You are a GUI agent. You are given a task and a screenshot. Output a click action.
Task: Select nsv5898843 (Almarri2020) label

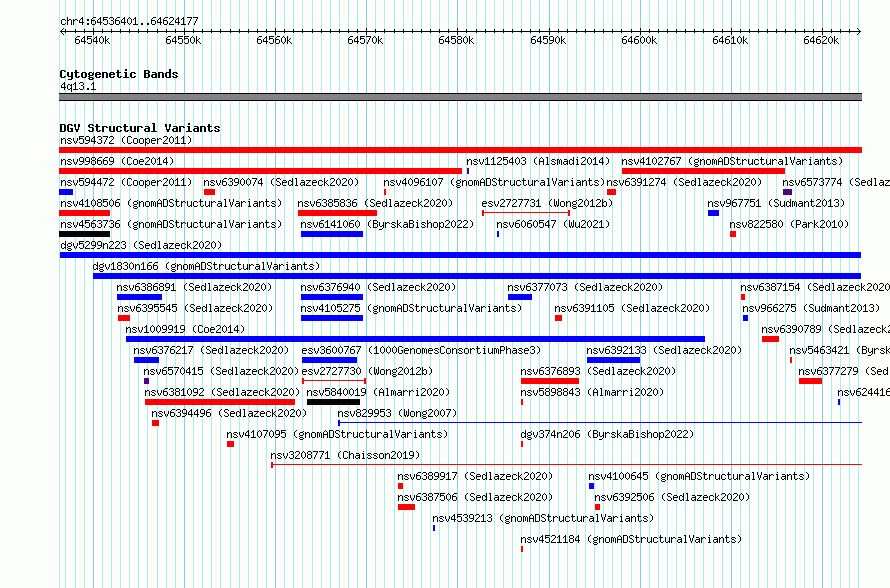[592, 392]
